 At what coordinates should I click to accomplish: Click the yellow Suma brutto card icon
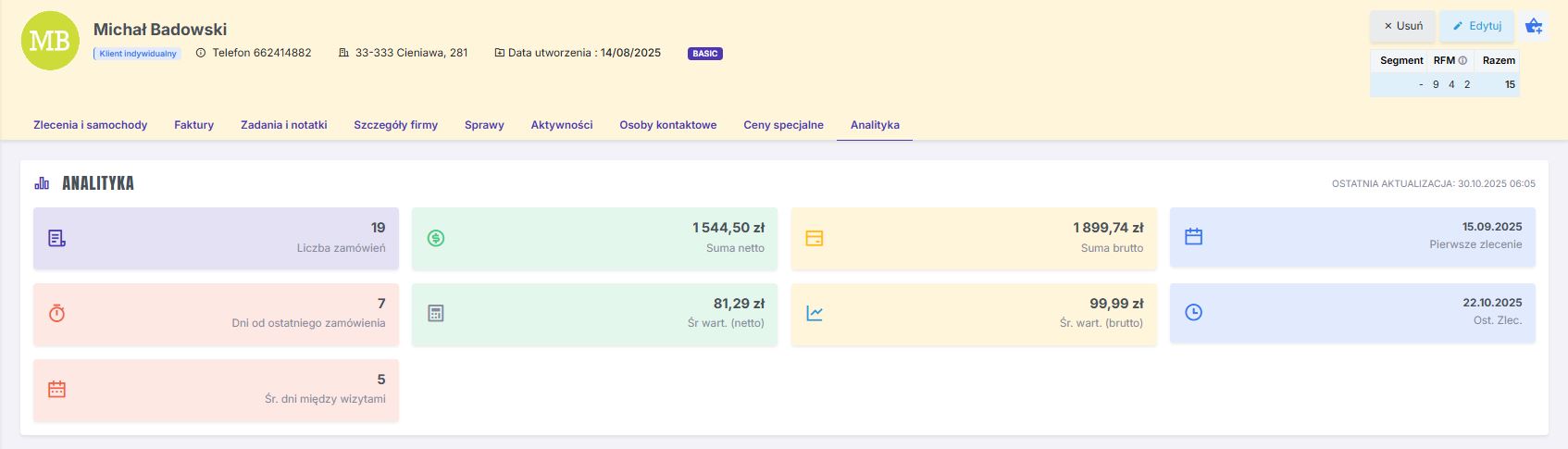[815, 238]
